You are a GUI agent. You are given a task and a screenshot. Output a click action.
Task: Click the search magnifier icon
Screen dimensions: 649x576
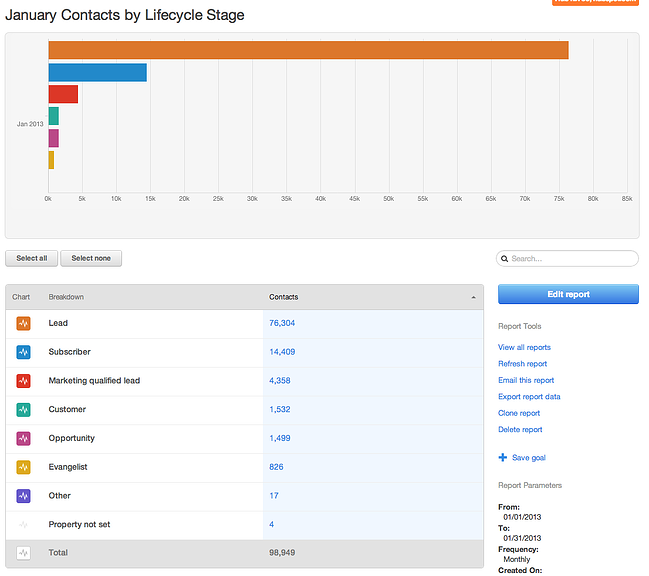(505, 259)
